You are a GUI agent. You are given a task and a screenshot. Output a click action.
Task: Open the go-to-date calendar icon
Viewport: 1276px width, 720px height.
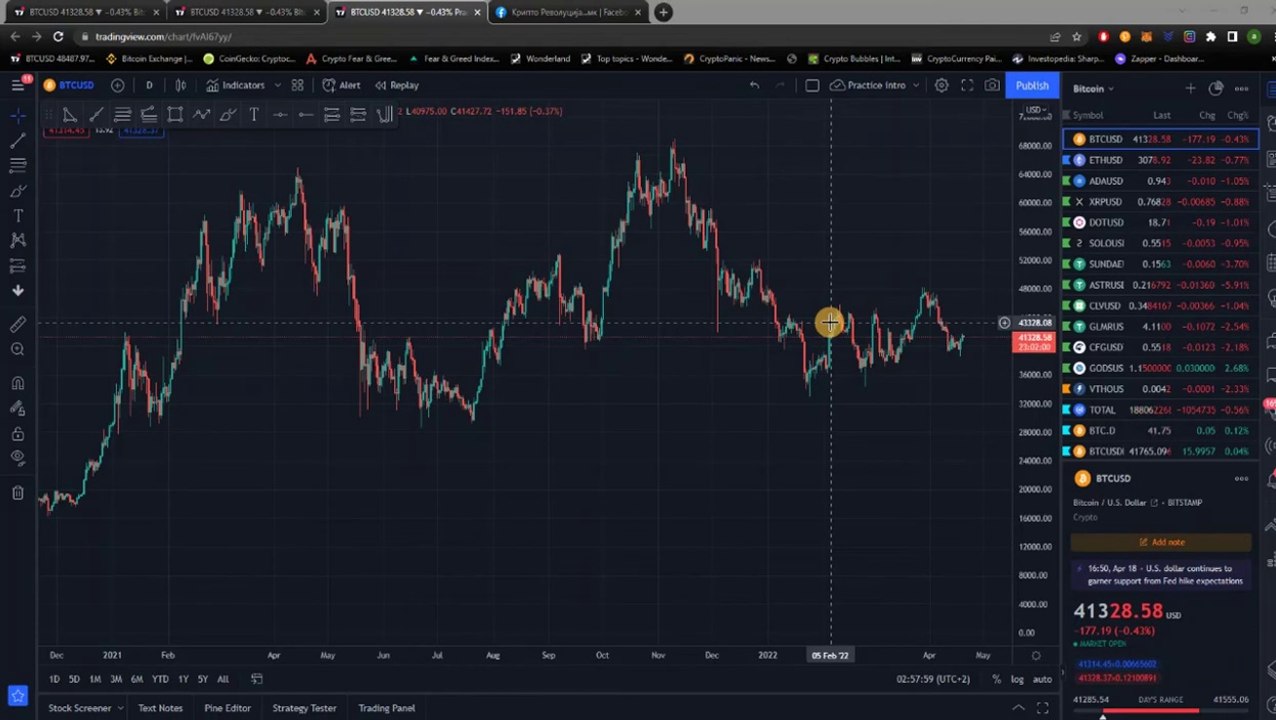[257, 679]
